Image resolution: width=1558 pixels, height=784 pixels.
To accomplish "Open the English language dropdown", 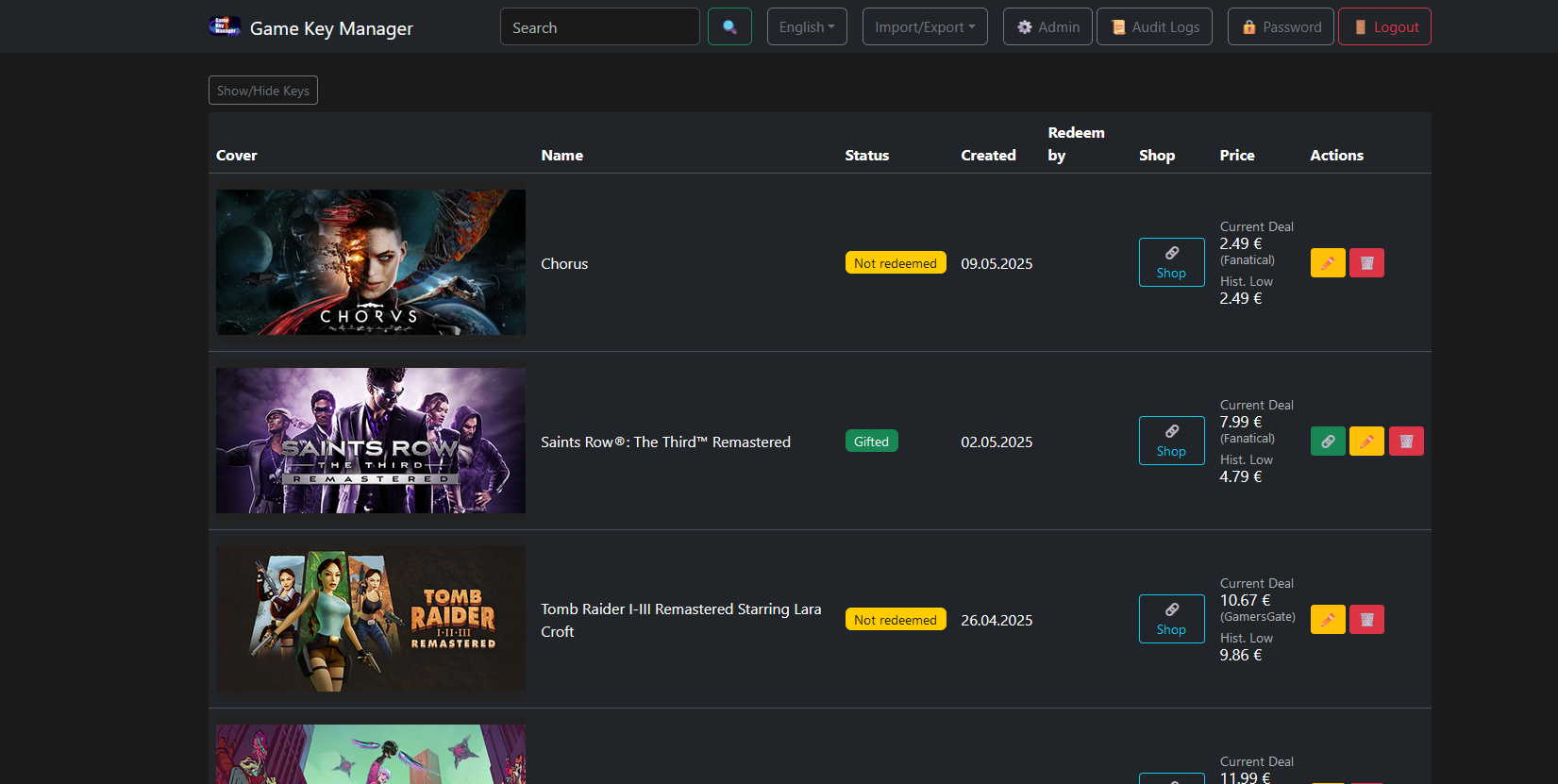I will (x=807, y=27).
